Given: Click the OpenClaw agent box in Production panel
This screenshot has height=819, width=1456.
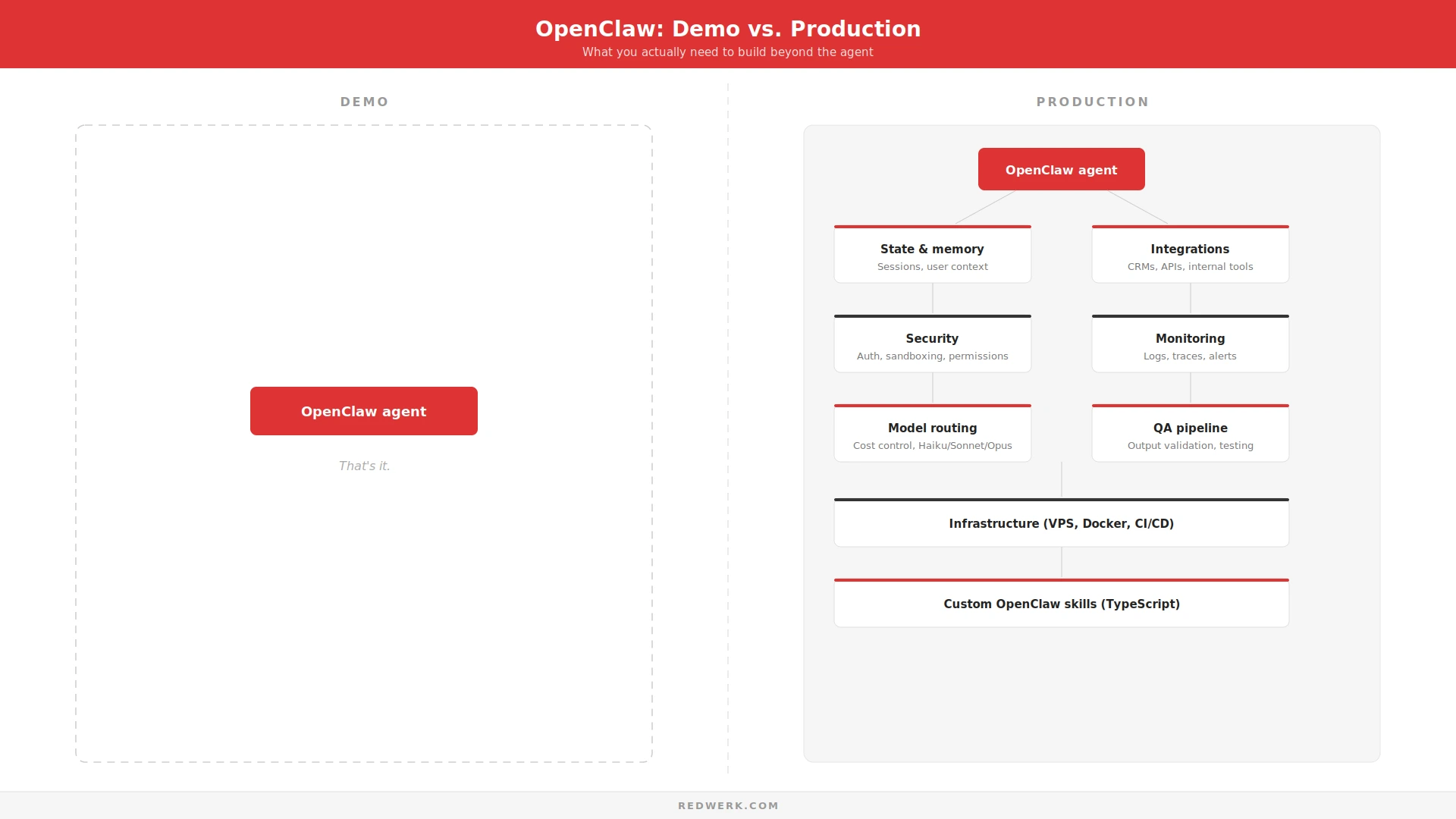Looking at the screenshot, I should 1061,169.
